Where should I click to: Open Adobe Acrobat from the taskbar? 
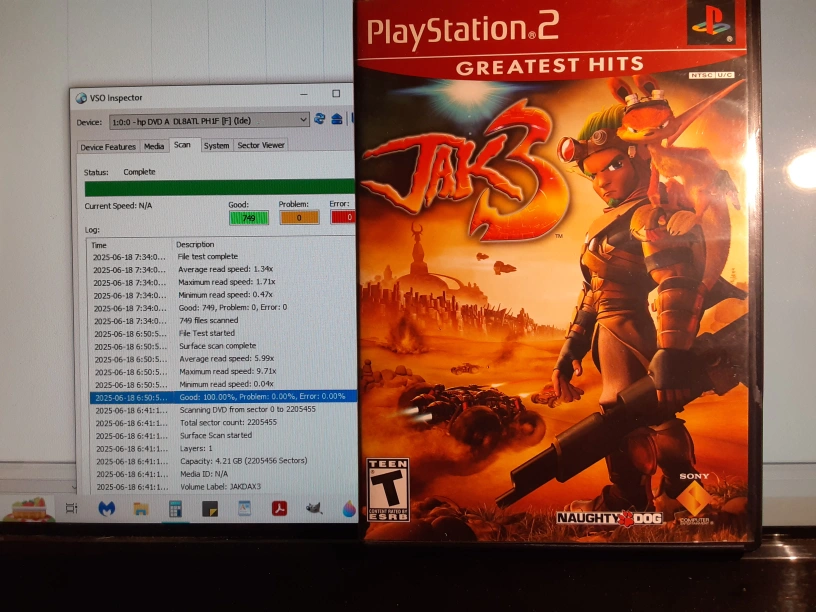279,508
